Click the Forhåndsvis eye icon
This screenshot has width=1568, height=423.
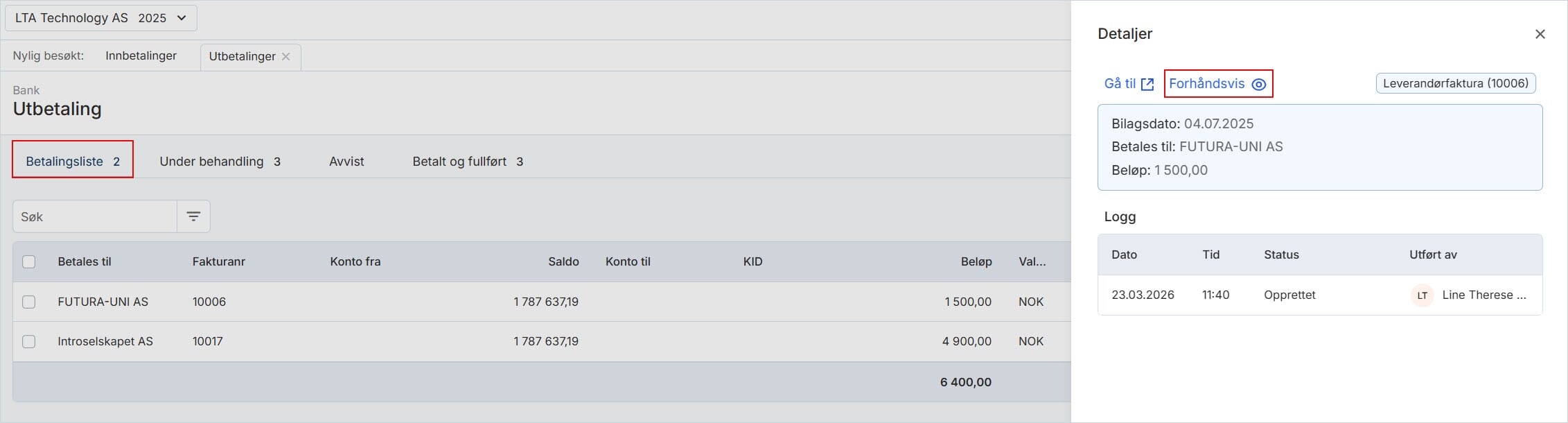[1259, 85]
